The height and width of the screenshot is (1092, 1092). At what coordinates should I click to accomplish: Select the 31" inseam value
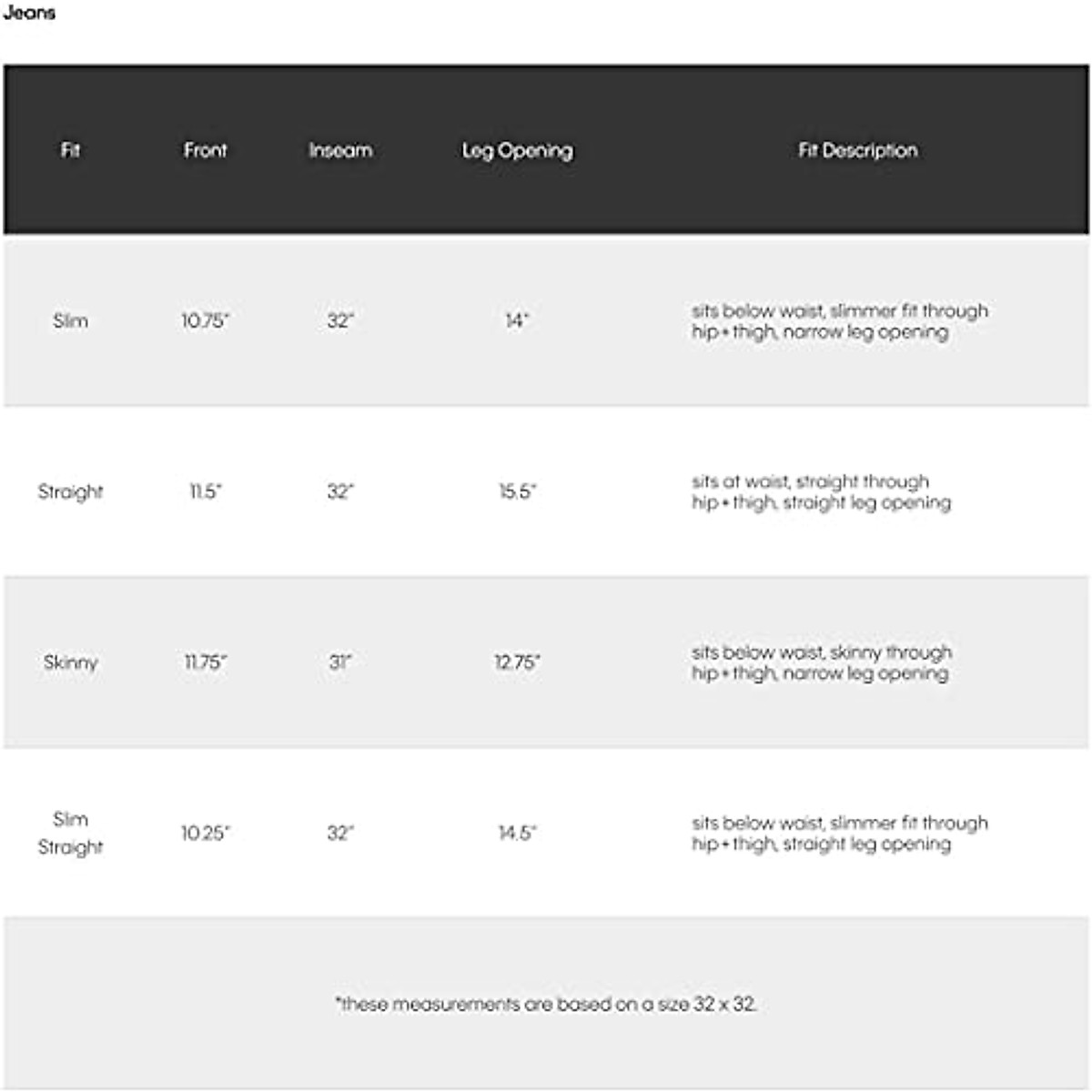pos(340,662)
